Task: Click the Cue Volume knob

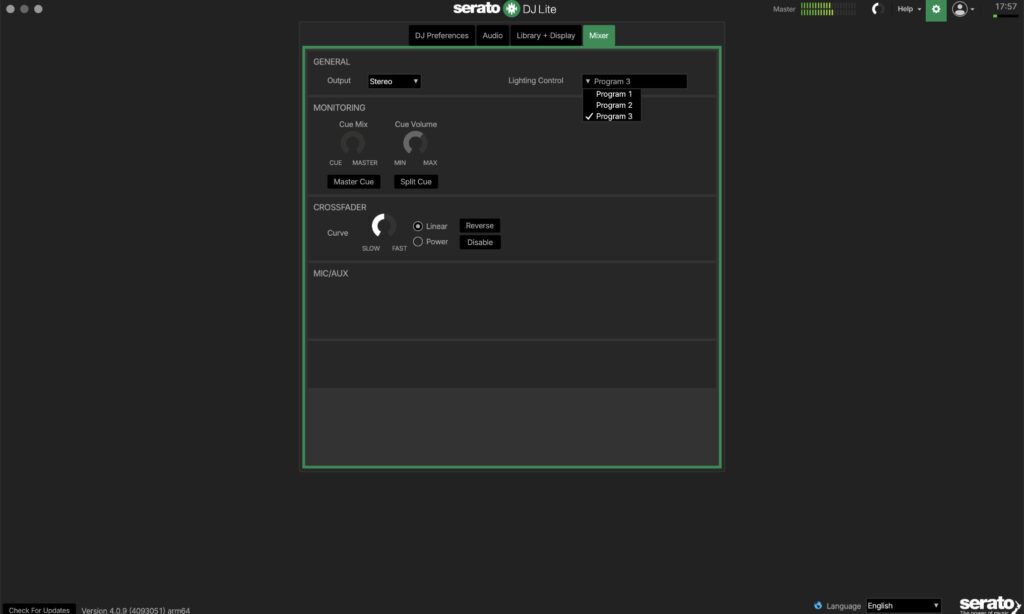Action: pos(415,142)
